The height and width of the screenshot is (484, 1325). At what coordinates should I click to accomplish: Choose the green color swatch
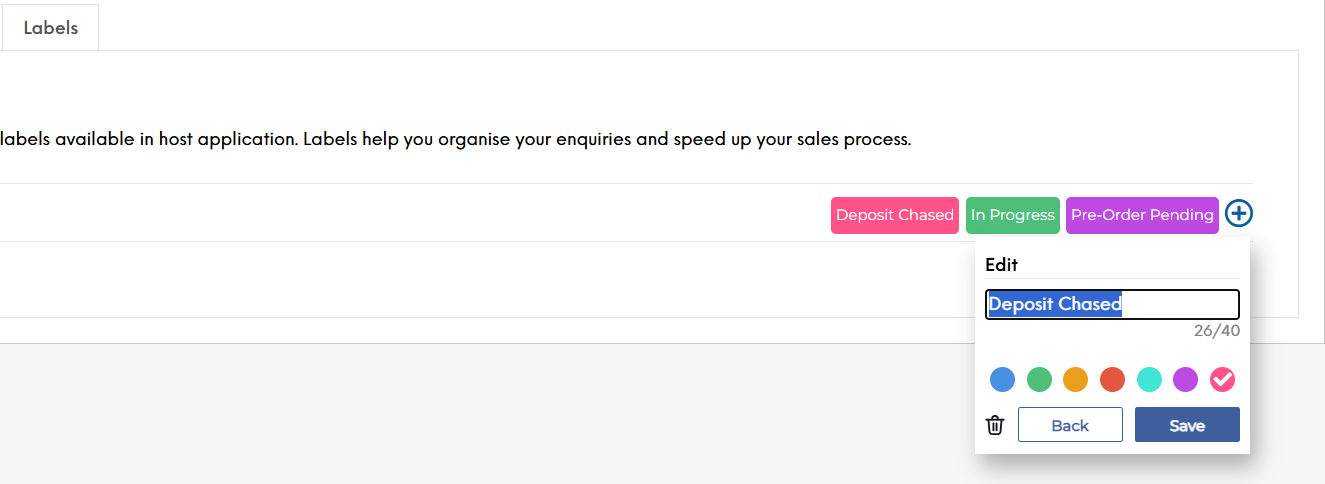[x=1039, y=380]
